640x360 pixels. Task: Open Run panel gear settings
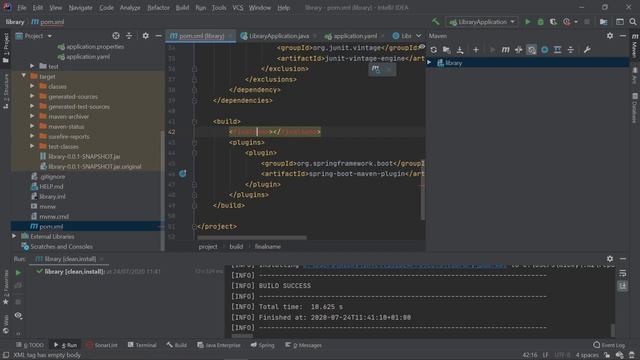coord(609,259)
